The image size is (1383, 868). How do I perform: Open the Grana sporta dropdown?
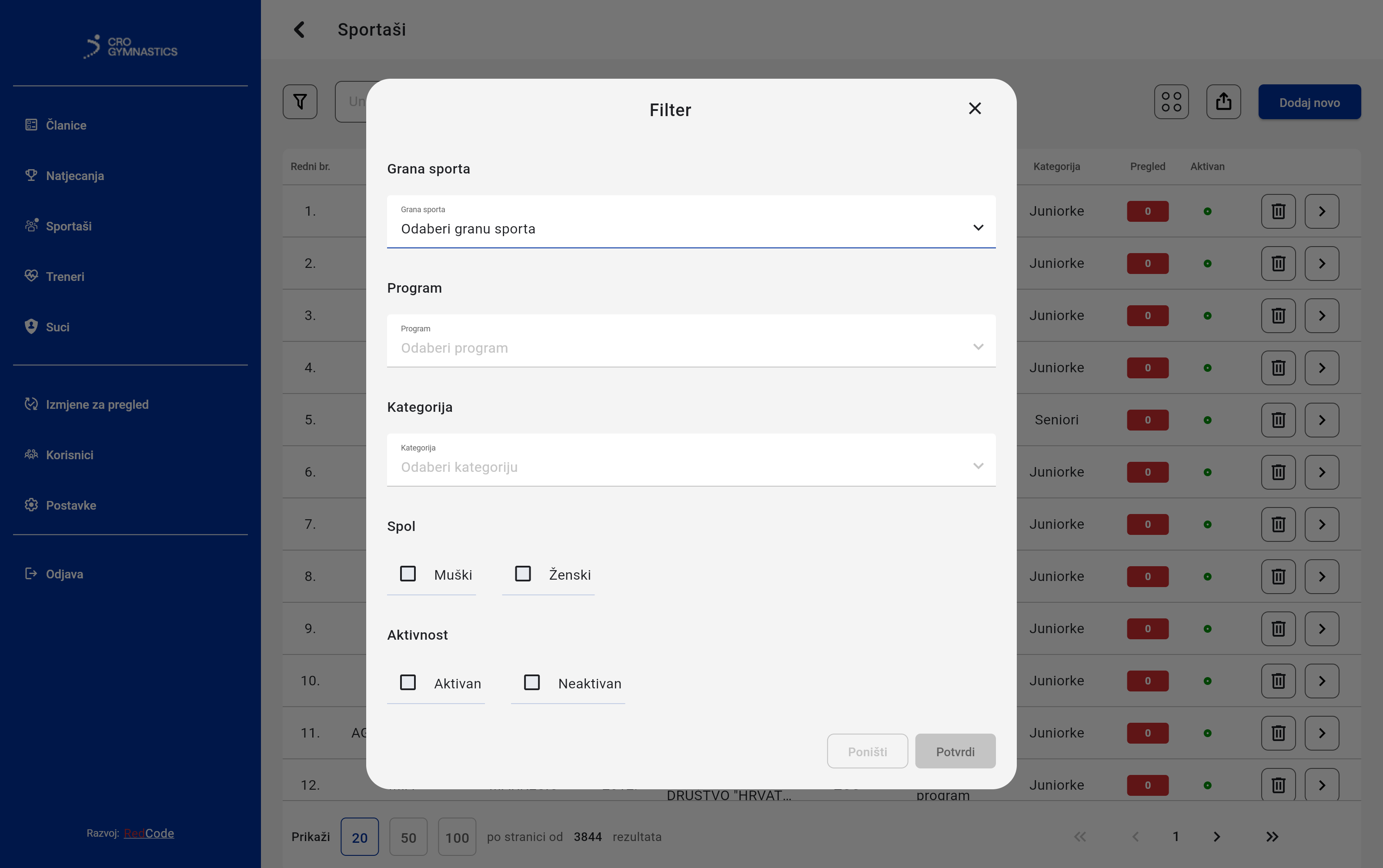point(691,222)
